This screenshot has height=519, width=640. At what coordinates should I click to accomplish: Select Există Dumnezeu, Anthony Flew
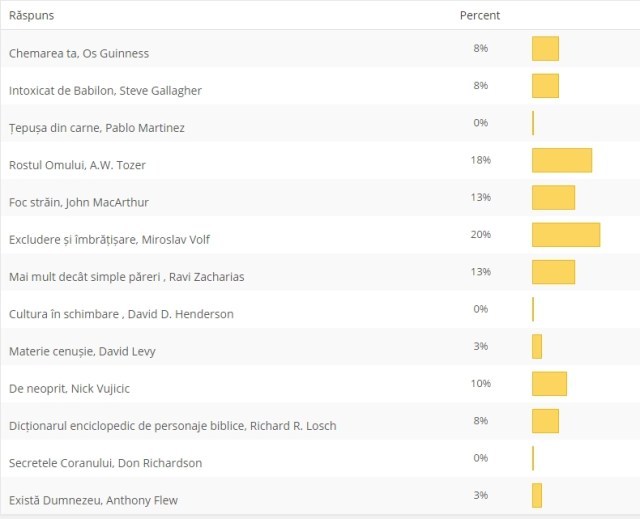[93, 499]
